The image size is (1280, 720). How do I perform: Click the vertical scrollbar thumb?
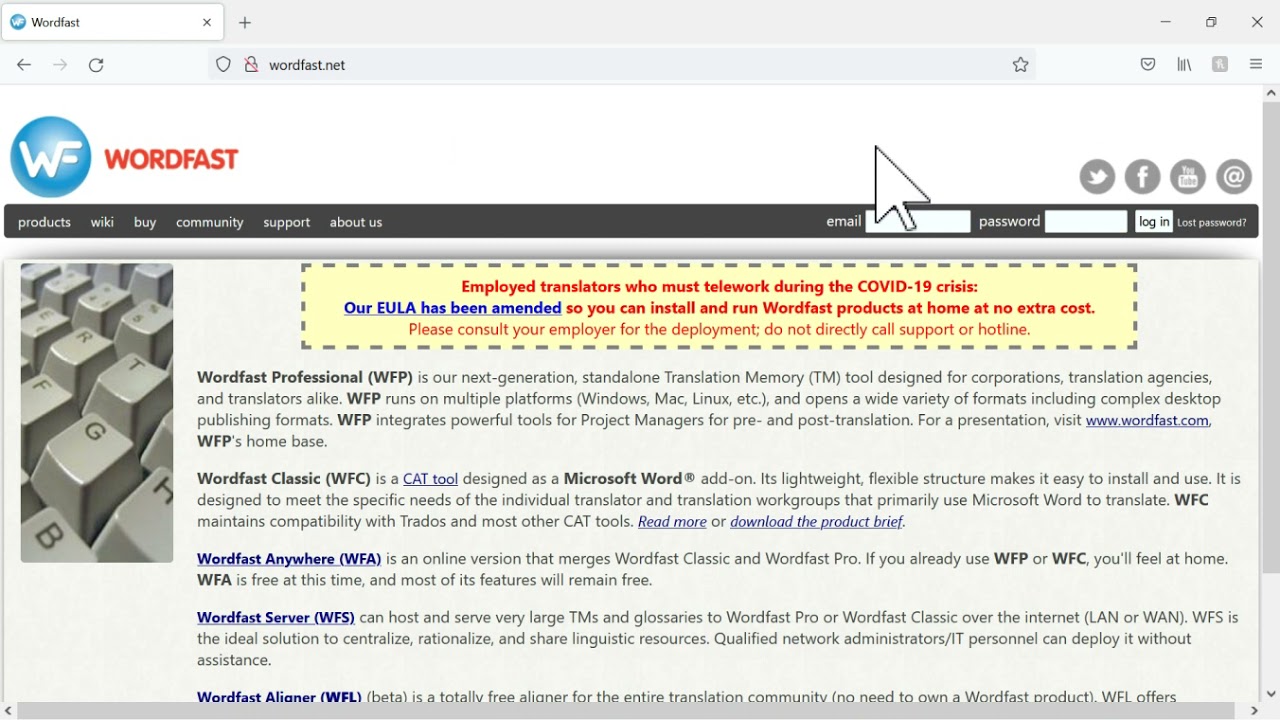coord(1271,338)
